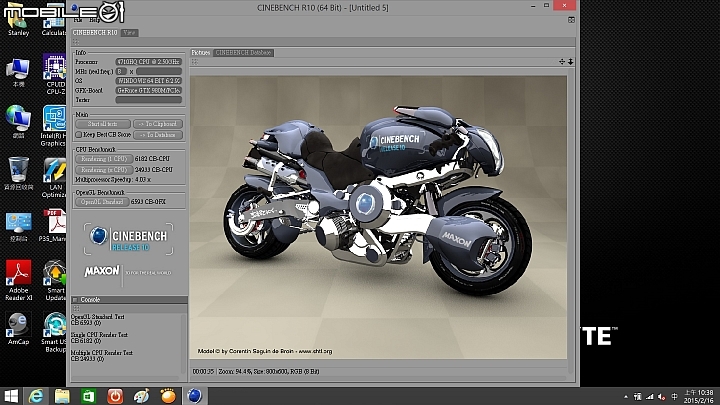Click the OS info field
This screenshot has height=405, width=720.
pyautogui.click(x=148, y=81)
